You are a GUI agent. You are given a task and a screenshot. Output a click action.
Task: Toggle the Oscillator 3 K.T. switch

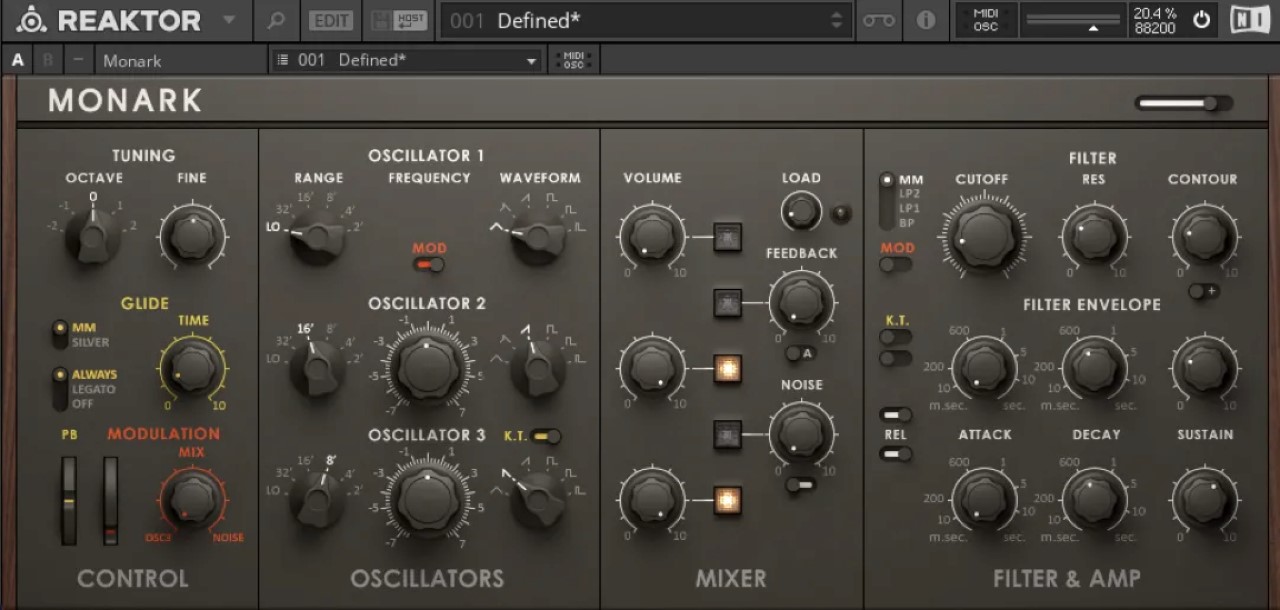pos(547,436)
